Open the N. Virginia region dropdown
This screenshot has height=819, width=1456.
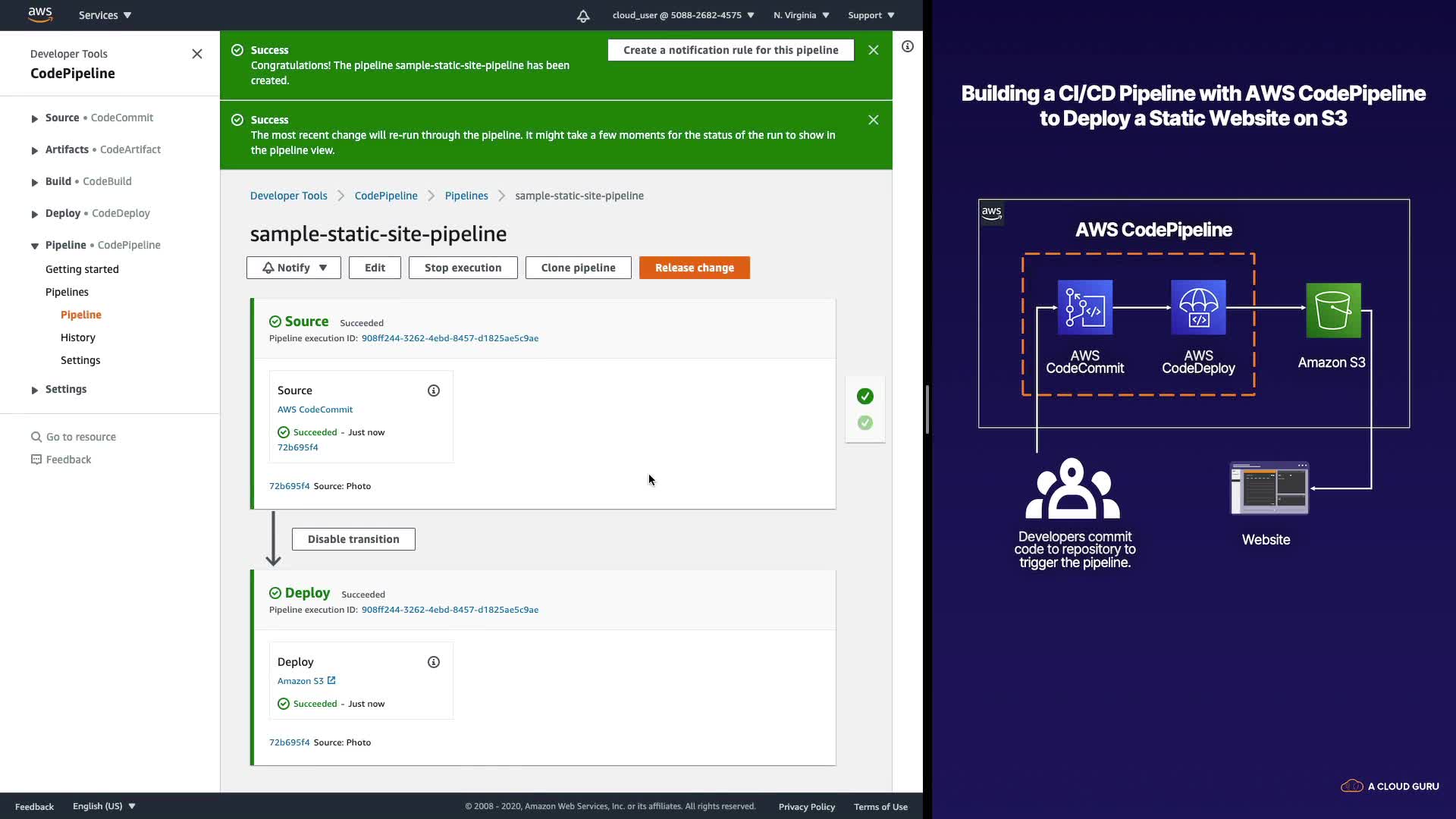(801, 15)
